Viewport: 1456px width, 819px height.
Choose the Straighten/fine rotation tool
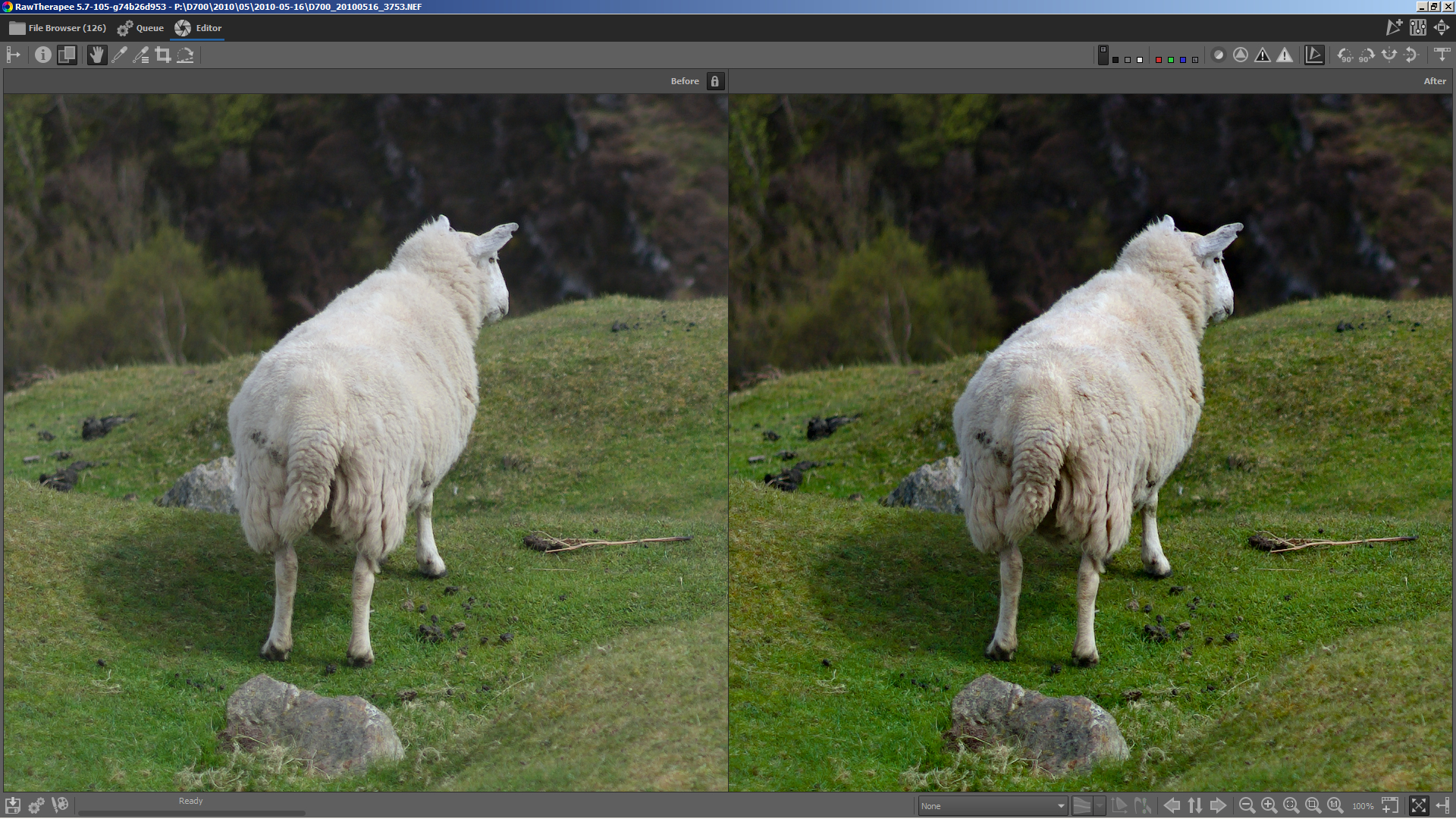(185, 55)
